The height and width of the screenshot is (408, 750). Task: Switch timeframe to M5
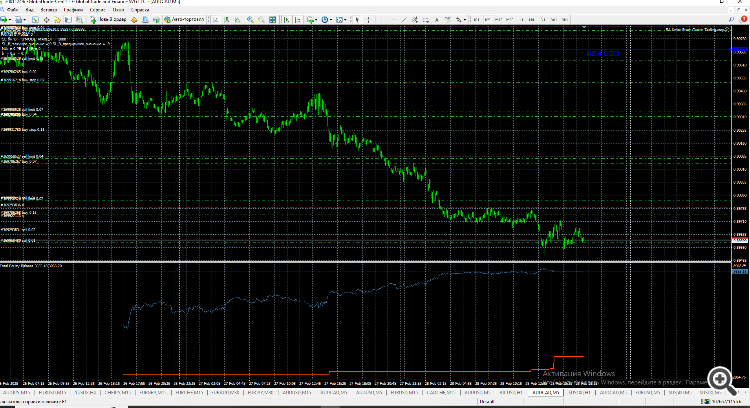point(487,20)
